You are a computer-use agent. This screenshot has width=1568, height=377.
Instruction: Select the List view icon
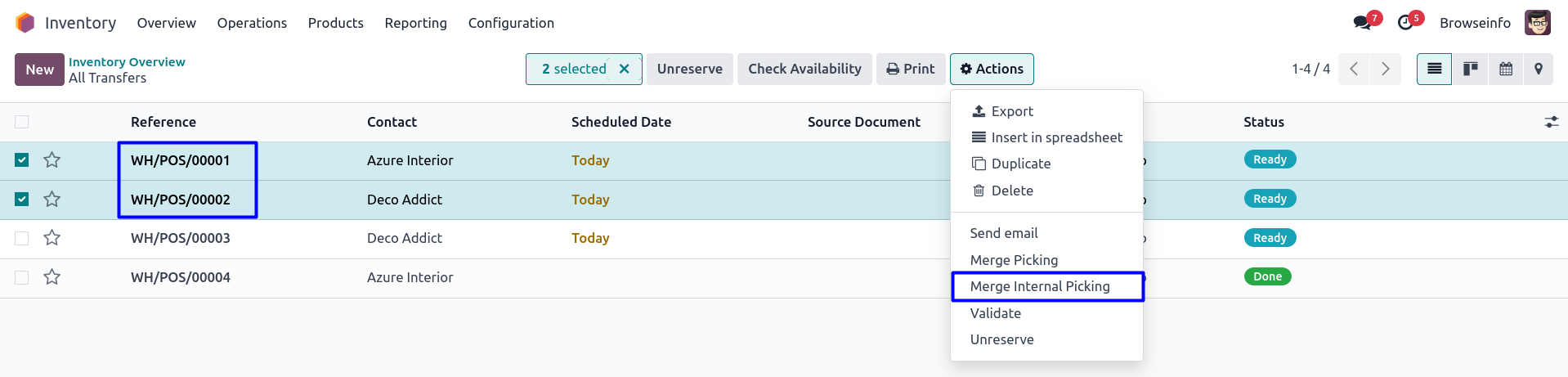point(1434,69)
